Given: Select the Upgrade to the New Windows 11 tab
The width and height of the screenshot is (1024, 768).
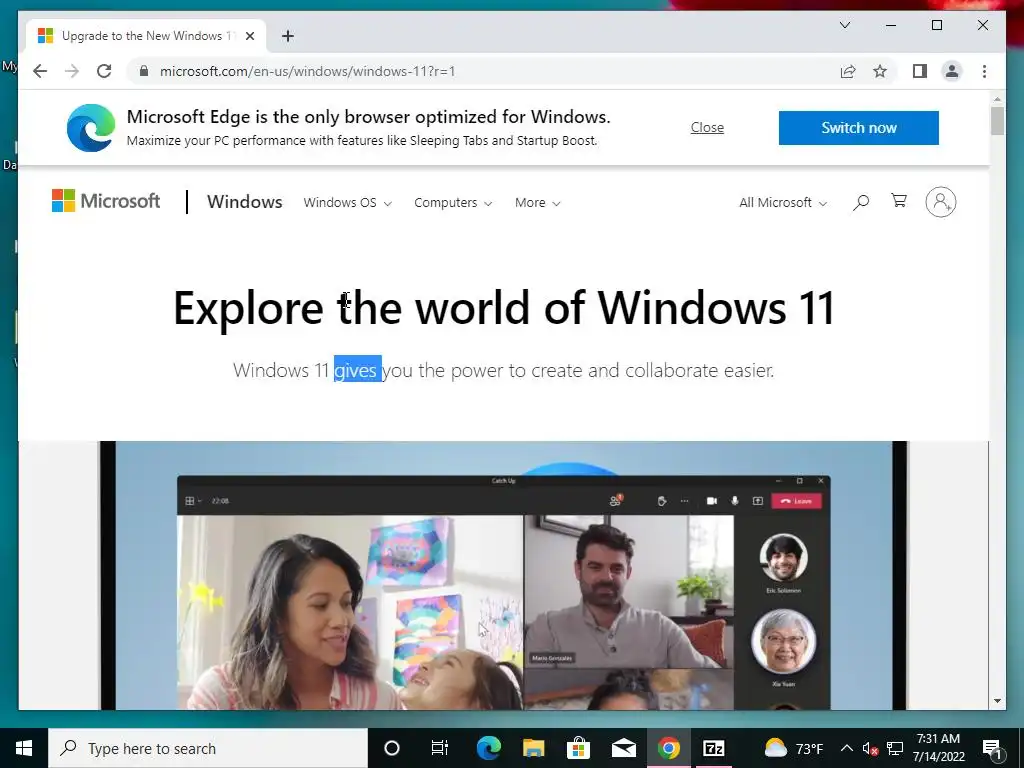Looking at the screenshot, I should tap(145, 36).
